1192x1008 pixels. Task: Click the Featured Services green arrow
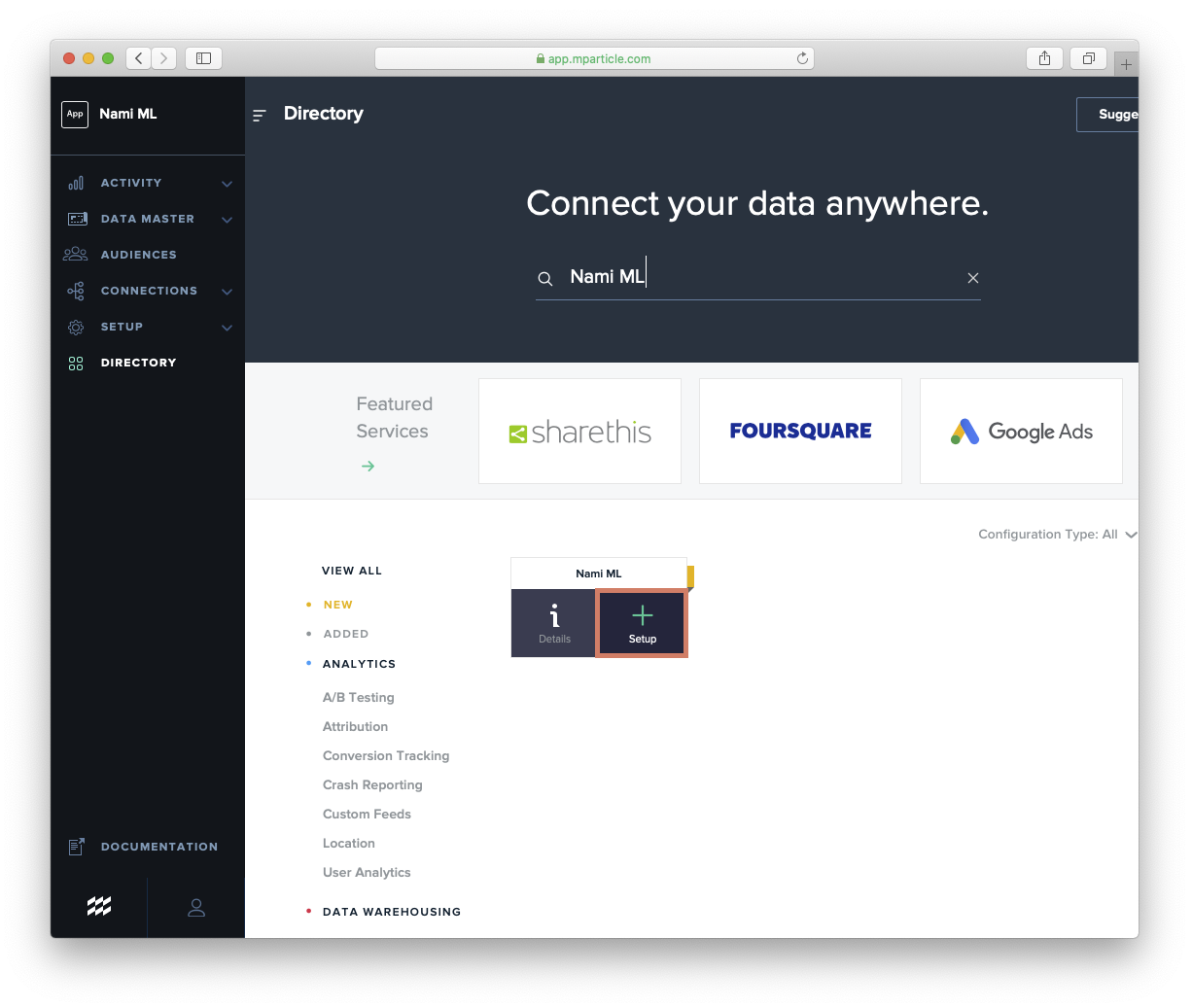368,467
